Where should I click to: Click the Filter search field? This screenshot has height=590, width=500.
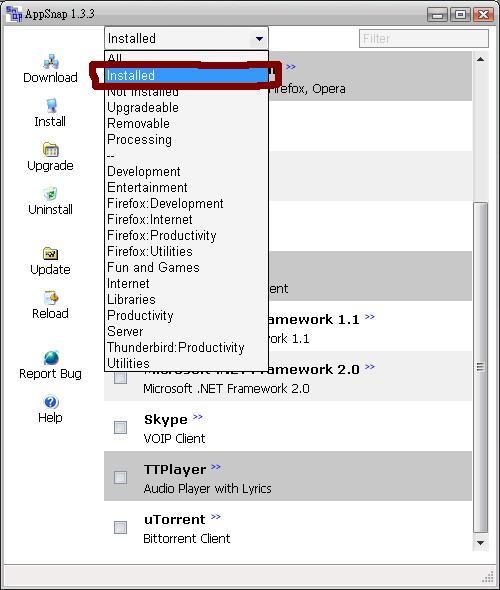click(424, 38)
